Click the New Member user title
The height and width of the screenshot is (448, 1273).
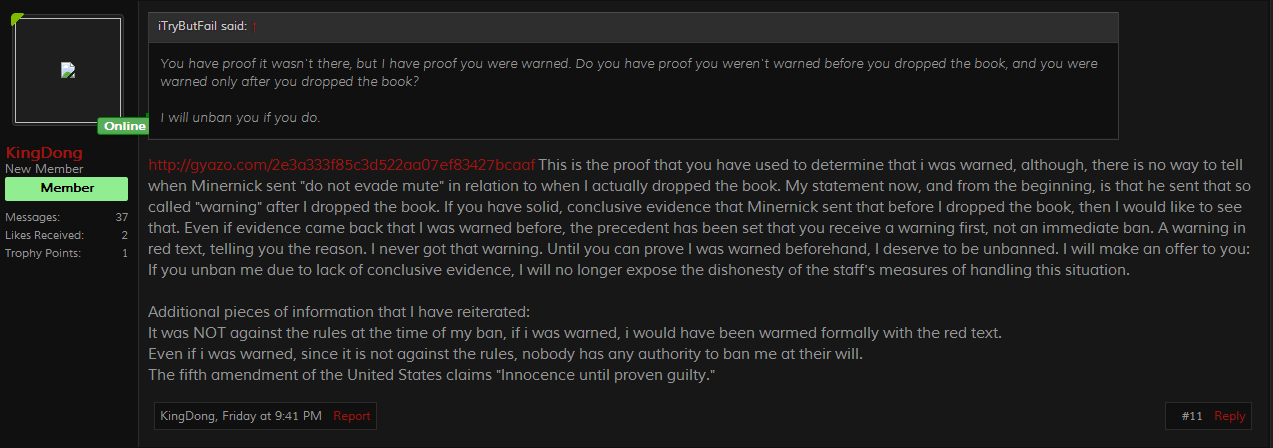44,169
